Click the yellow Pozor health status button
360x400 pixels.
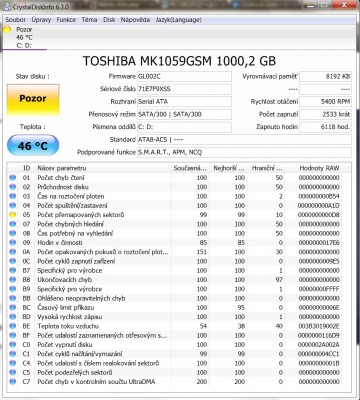[x=33, y=99]
